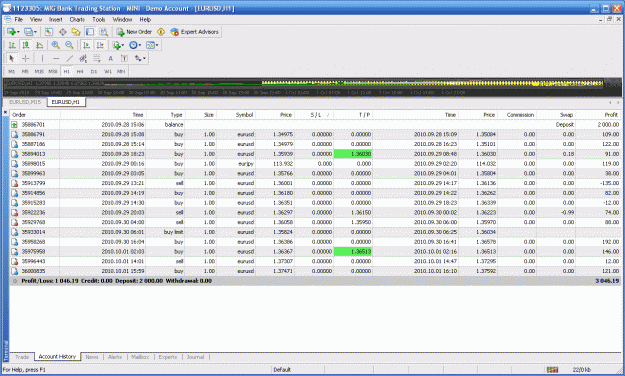
Task: Zoom in on the chart
Action: tap(55, 45)
